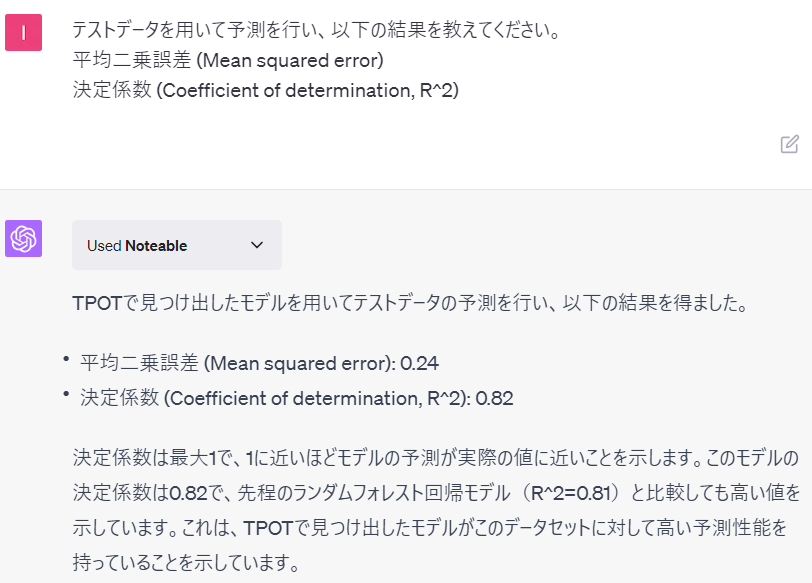This screenshot has width=812, height=583.
Task: Click the chevron arrow beside Noteable
Action: click(x=257, y=245)
